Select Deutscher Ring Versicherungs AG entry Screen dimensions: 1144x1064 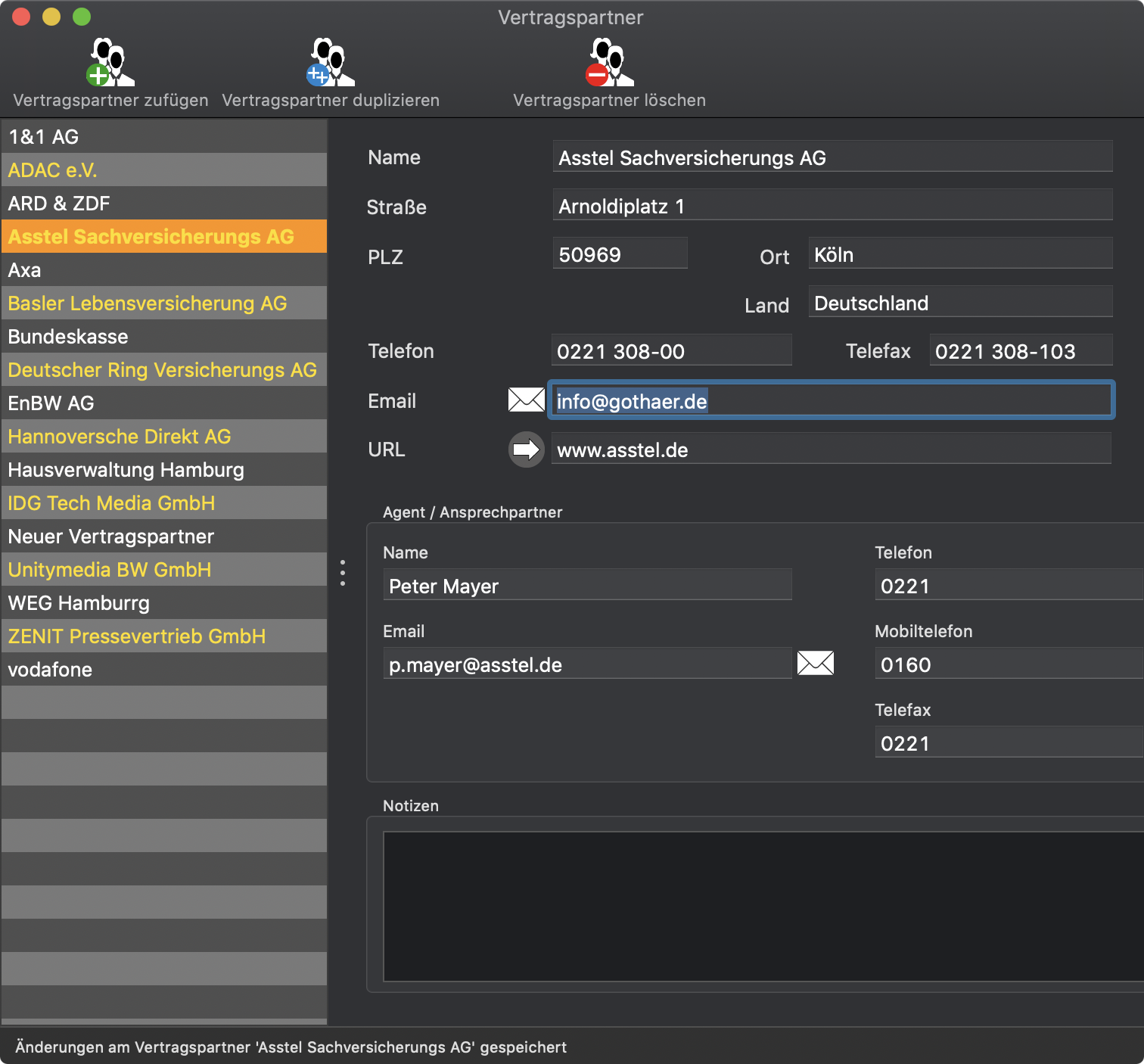click(164, 369)
